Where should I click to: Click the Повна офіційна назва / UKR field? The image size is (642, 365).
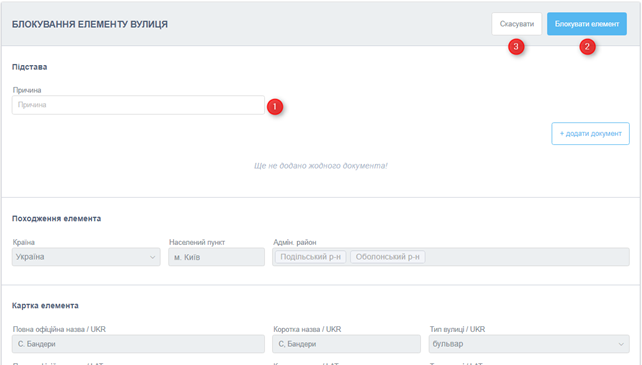[x=138, y=344]
